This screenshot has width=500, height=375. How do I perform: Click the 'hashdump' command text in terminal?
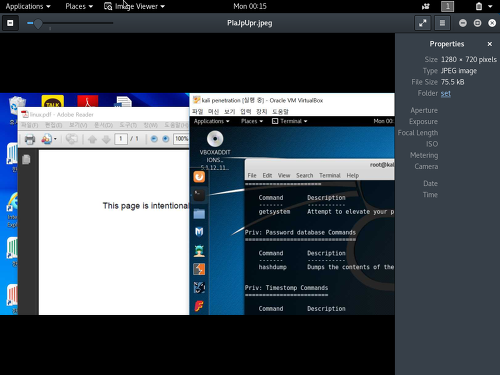(273, 267)
